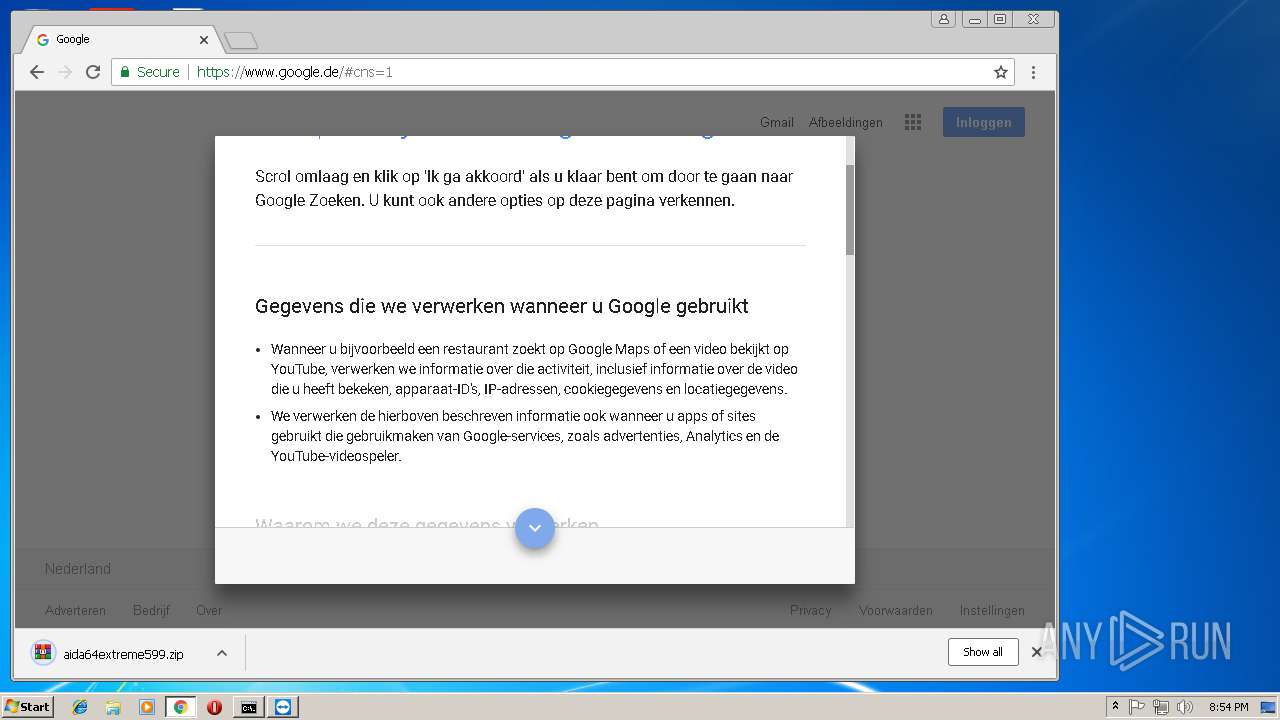Viewport: 1280px width, 720px height.
Task: Open the Afbeeldingen link
Action: click(x=845, y=122)
